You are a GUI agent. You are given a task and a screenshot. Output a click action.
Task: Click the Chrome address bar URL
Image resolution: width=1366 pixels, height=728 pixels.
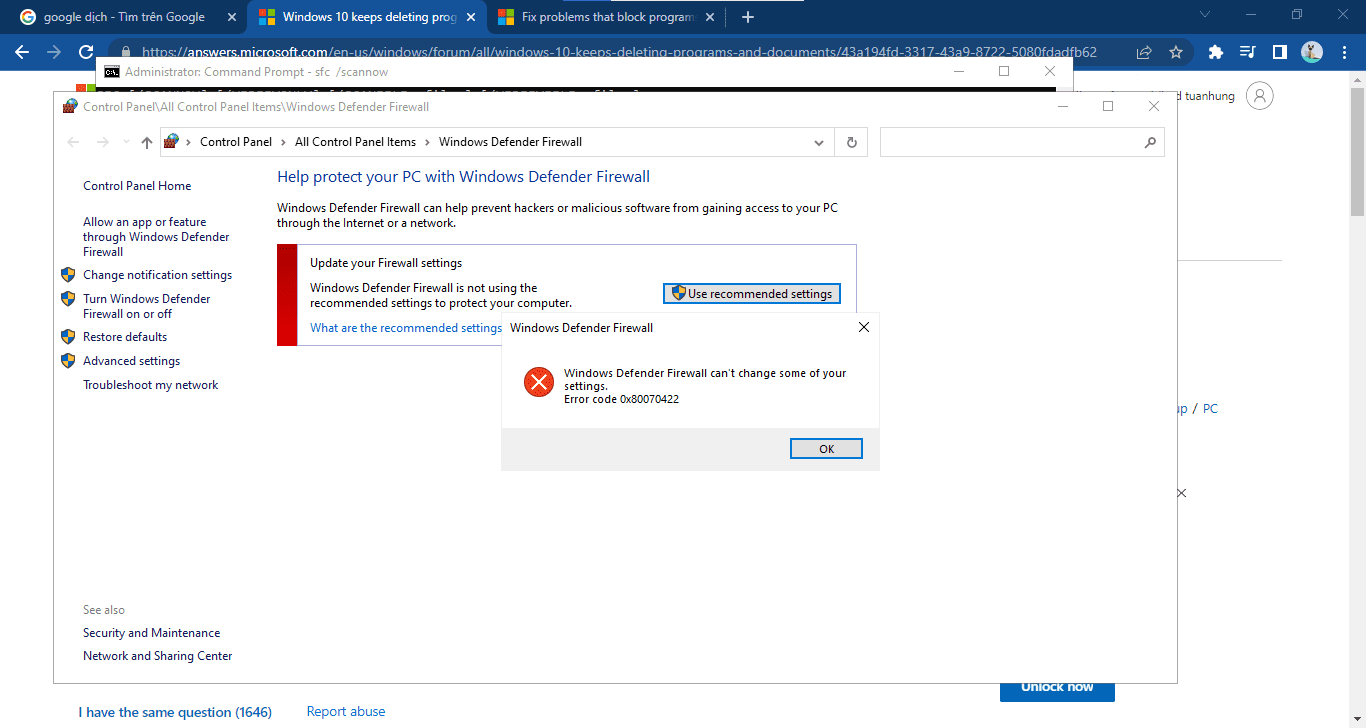click(x=619, y=52)
